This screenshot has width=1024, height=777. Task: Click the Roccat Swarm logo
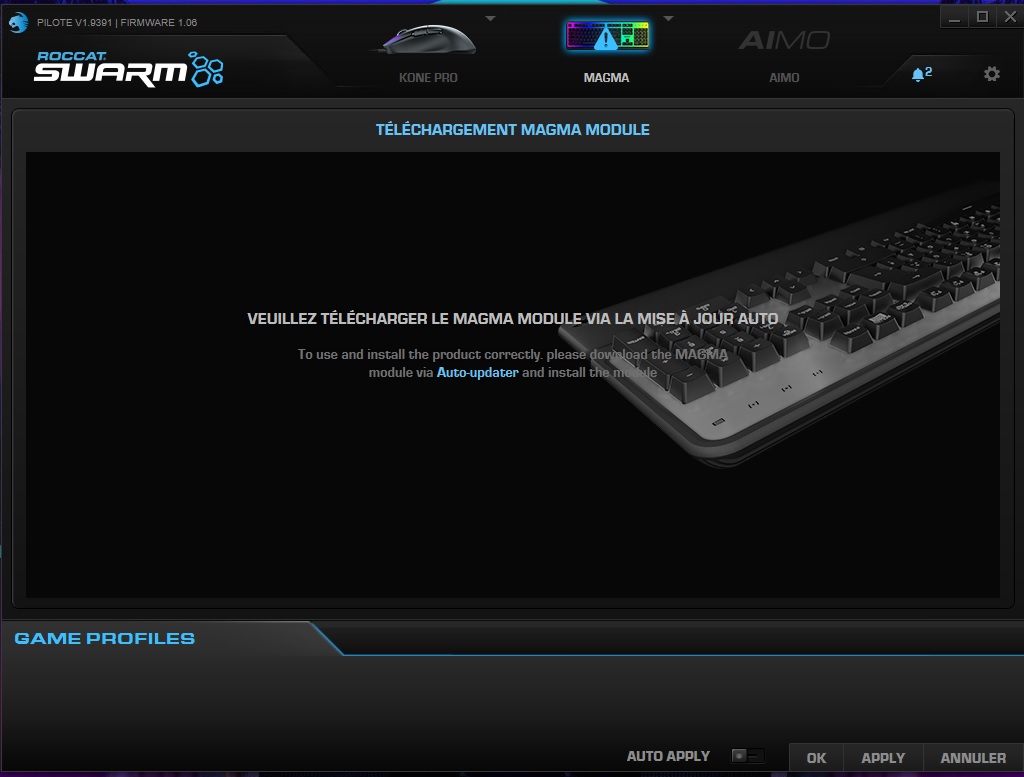128,68
